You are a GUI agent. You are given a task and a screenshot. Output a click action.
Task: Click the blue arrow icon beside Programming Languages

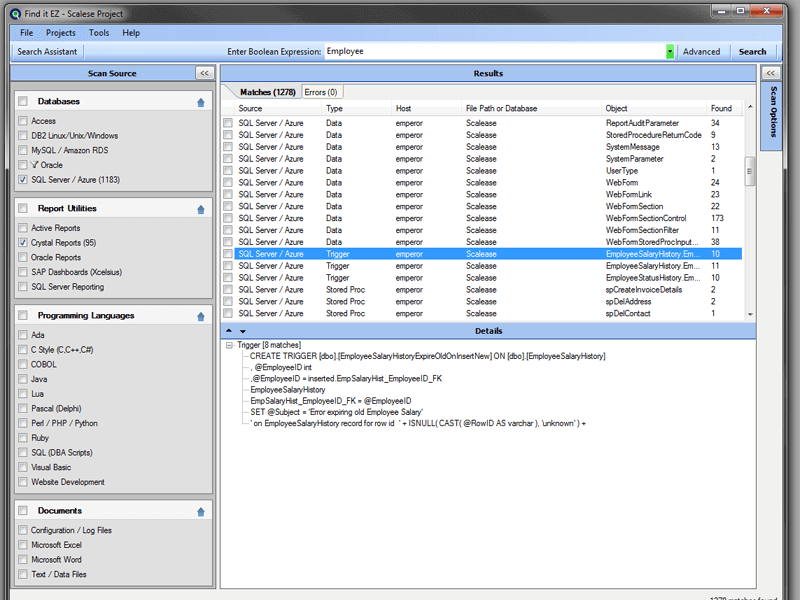pos(201,317)
